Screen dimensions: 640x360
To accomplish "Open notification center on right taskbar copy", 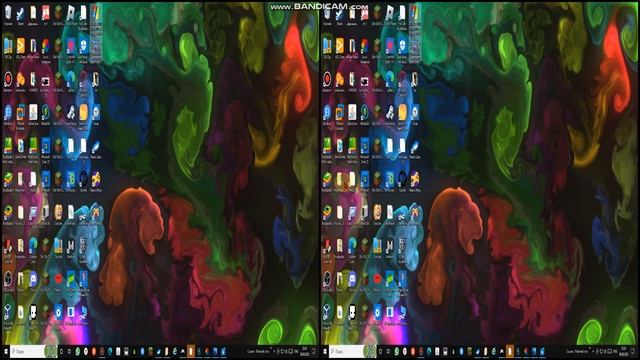I will coord(632,351).
